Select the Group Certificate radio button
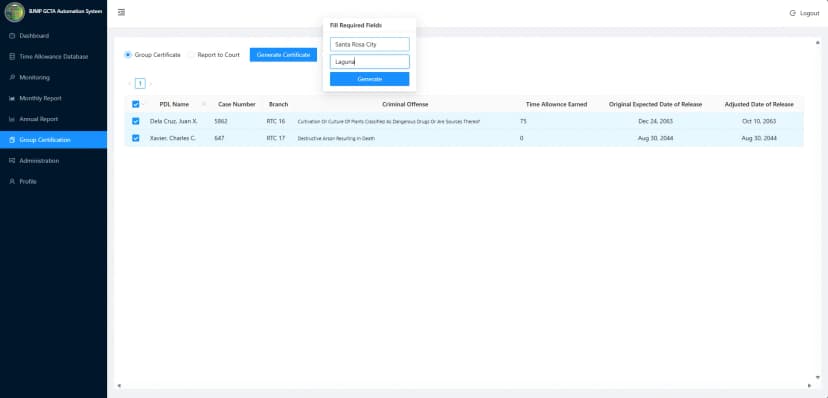 [128, 55]
